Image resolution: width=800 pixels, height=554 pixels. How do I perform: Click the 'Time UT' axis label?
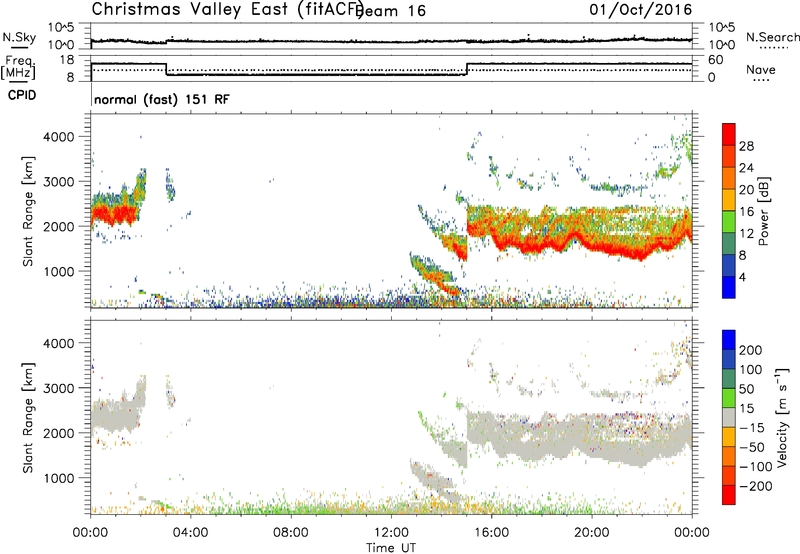[391, 547]
